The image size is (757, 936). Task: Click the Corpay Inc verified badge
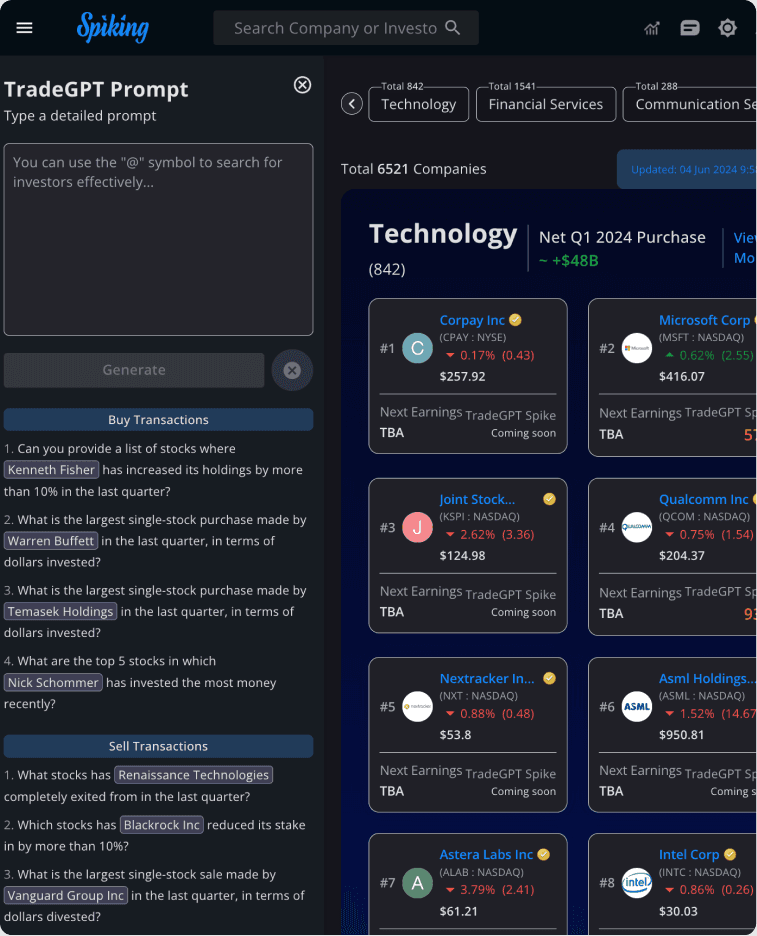click(515, 320)
